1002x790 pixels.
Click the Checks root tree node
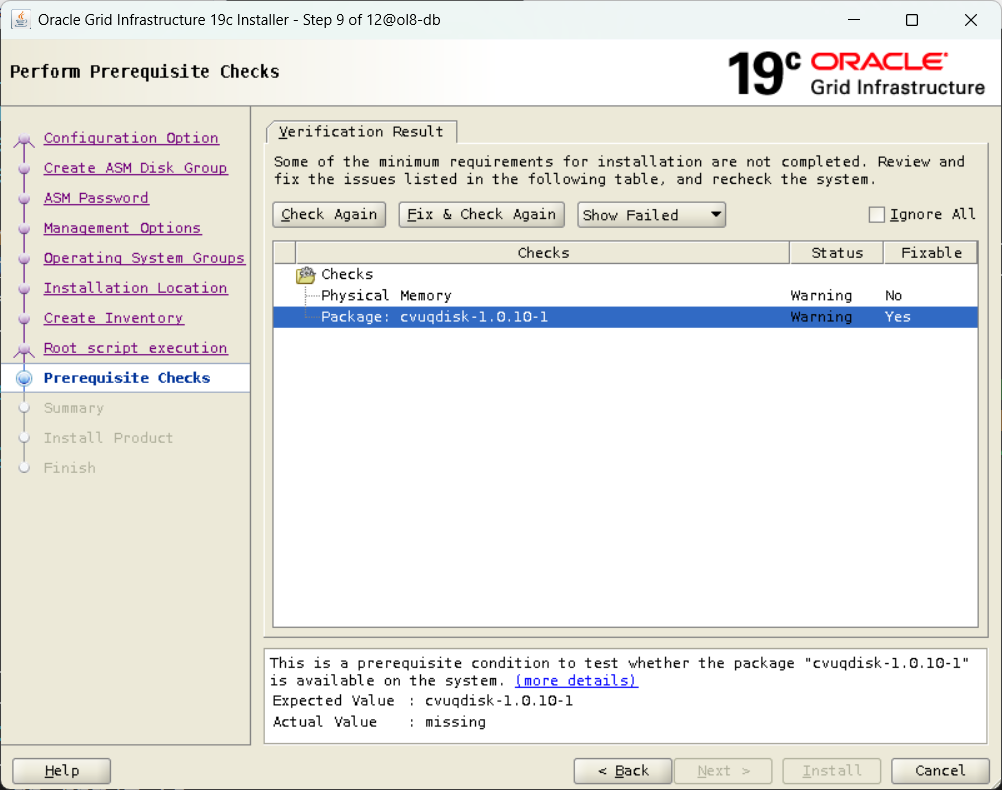point(347,275)
